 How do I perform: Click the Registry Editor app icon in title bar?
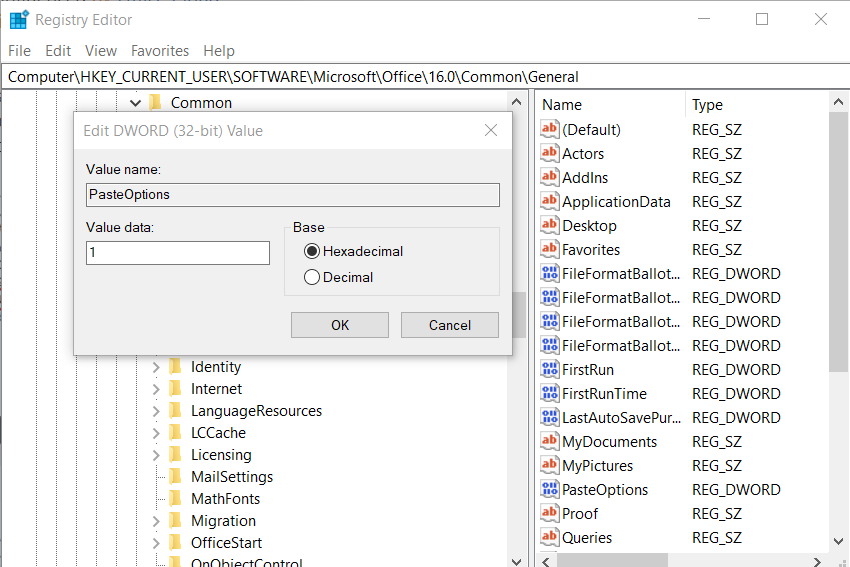point(18,20)
